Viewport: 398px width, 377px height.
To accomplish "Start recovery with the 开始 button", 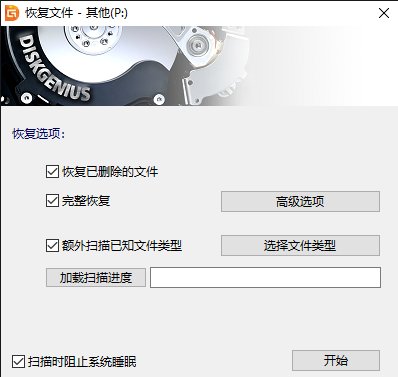I will (336, 360).
